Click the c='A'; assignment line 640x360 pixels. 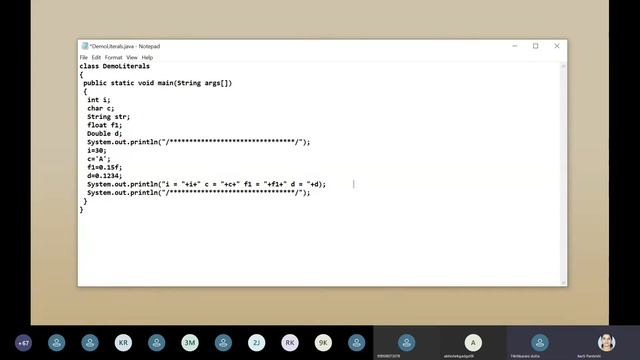98,159
